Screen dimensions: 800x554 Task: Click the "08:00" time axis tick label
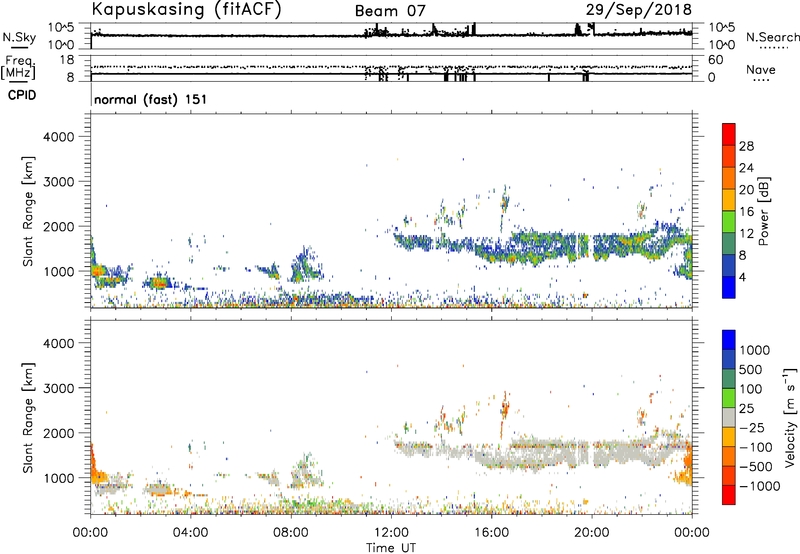point(291,533)
